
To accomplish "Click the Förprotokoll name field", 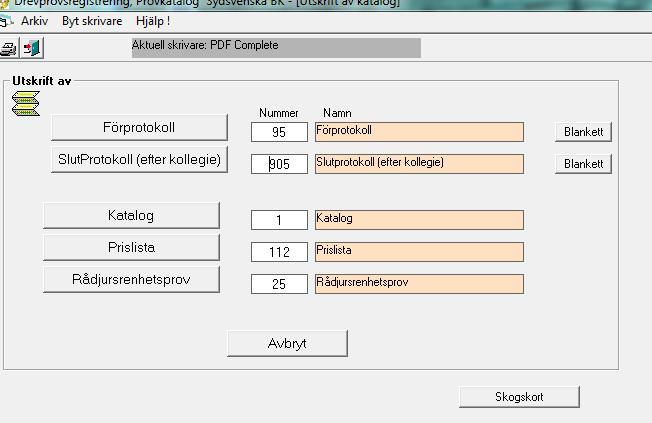I will (x=419, y=132).
